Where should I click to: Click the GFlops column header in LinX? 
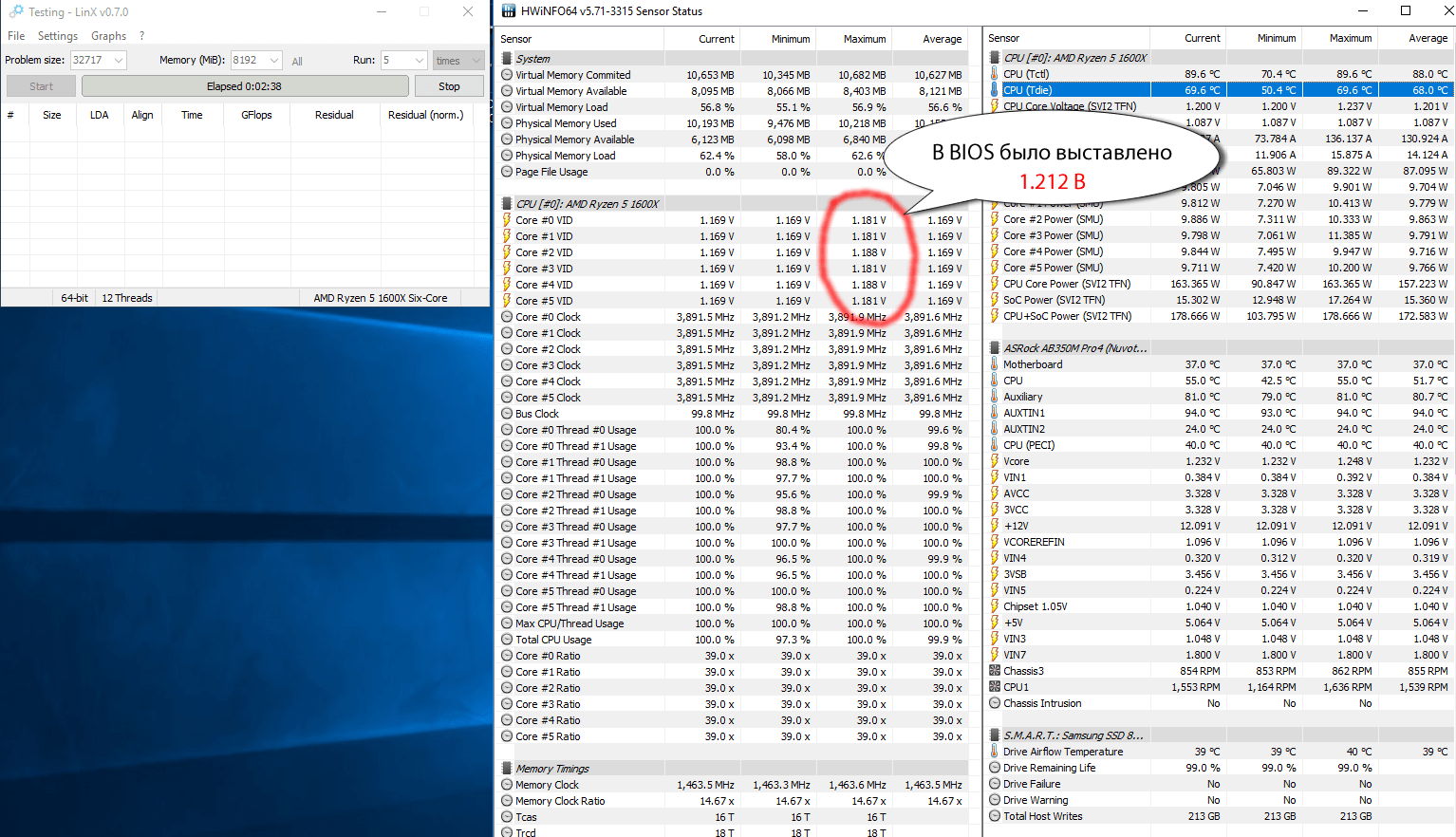tap(256, 115)
